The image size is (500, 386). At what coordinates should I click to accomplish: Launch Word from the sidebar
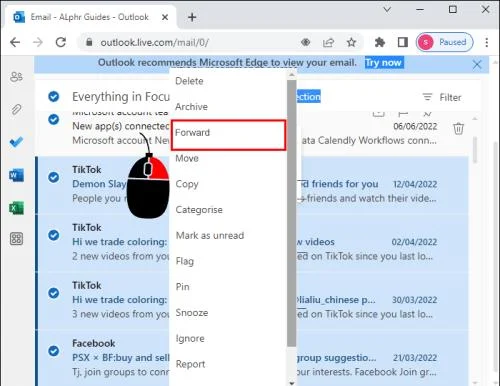click(16, 175)
